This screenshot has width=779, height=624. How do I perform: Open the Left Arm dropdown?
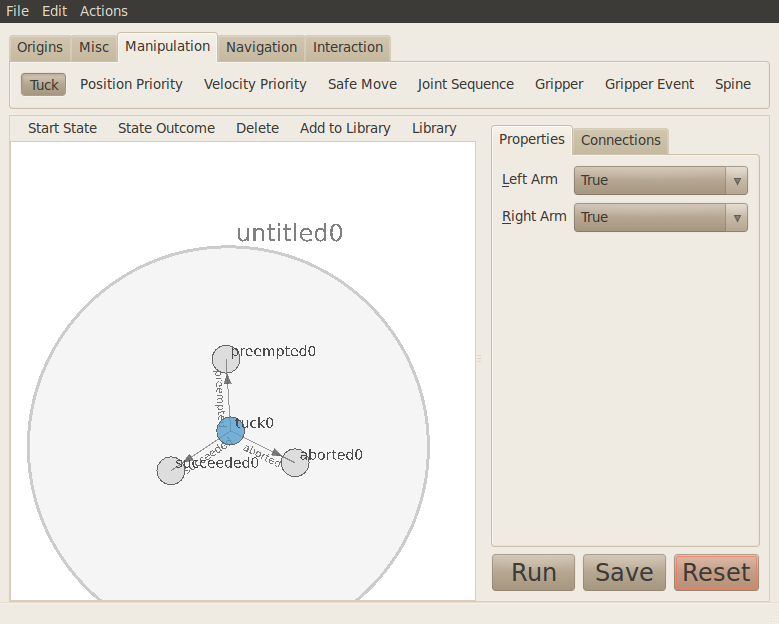click(660, 180)
